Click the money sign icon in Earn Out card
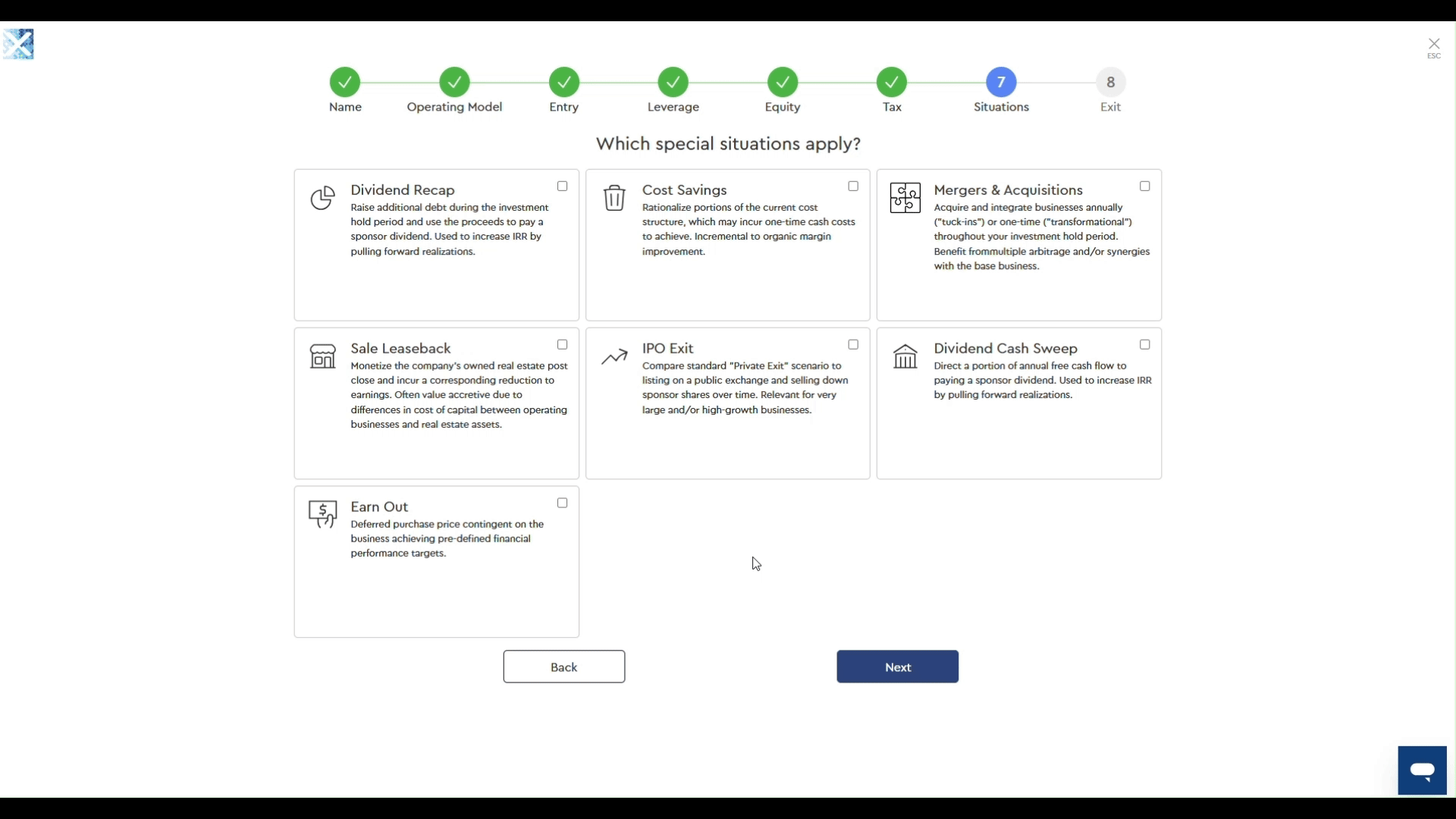Image resolution: width=1456 pixels, height=819 pixels. (323, 514)
